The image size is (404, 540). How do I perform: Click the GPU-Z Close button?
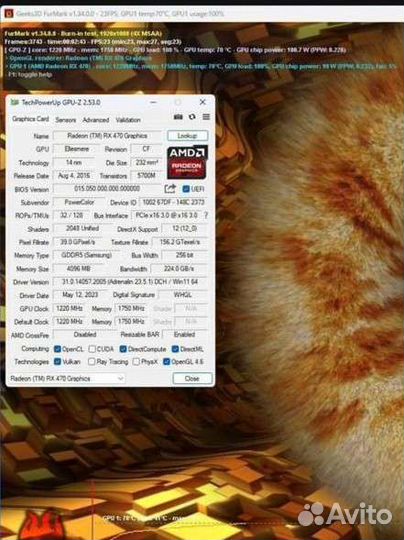(192, 378)
